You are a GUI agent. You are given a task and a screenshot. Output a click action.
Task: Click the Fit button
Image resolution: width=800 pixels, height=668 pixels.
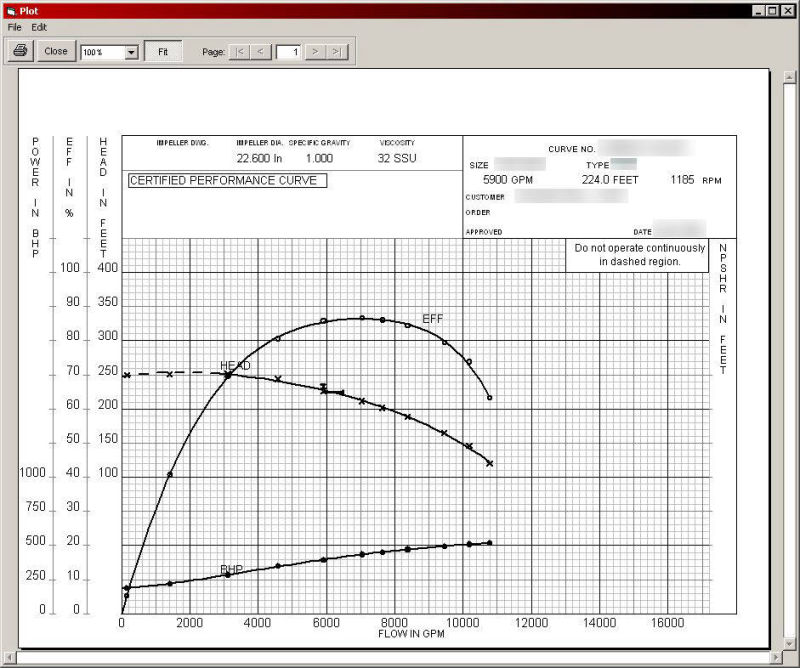(163, 52)
